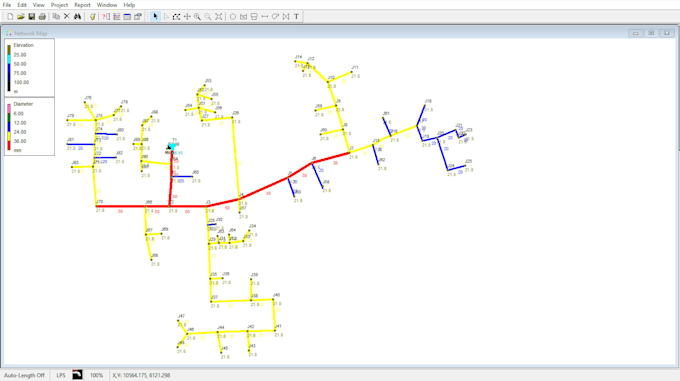Select the Add Pump tool

pos(275,16)
